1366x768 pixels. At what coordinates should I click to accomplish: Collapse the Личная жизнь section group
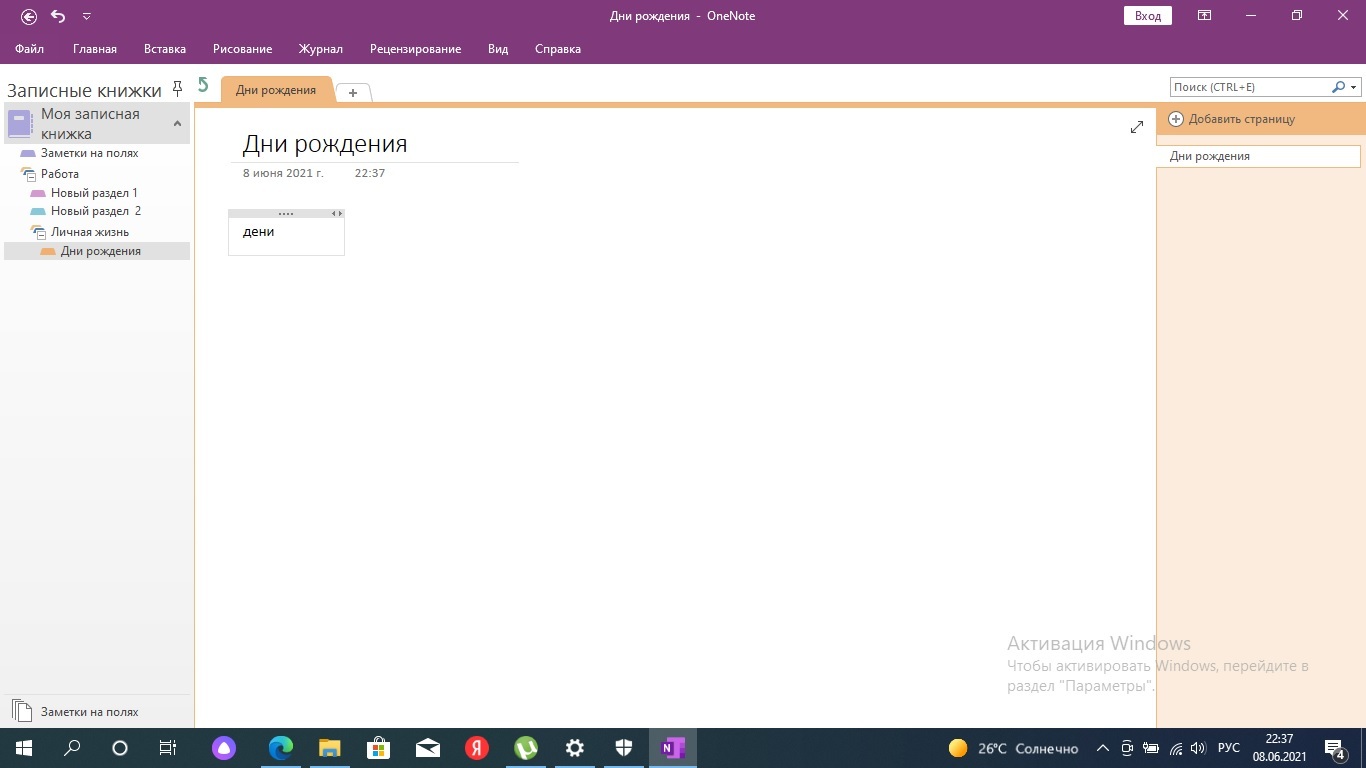pos(38,232)
